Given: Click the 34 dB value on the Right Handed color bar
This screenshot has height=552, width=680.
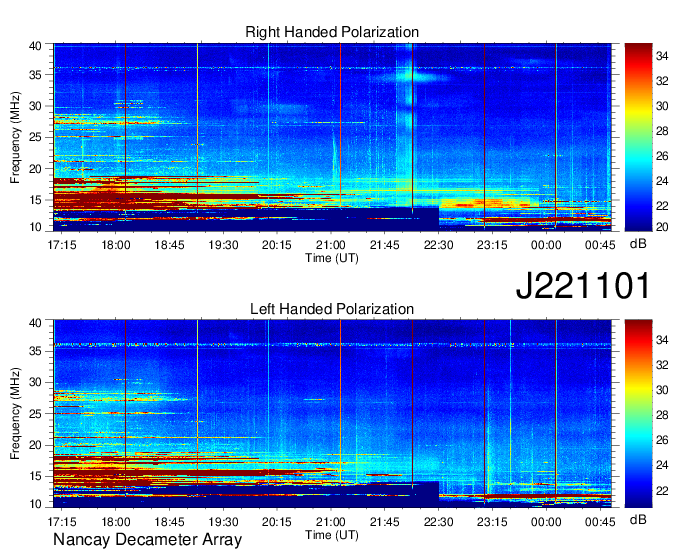Looking at the screenshot, I should click(x=662, y=56).
